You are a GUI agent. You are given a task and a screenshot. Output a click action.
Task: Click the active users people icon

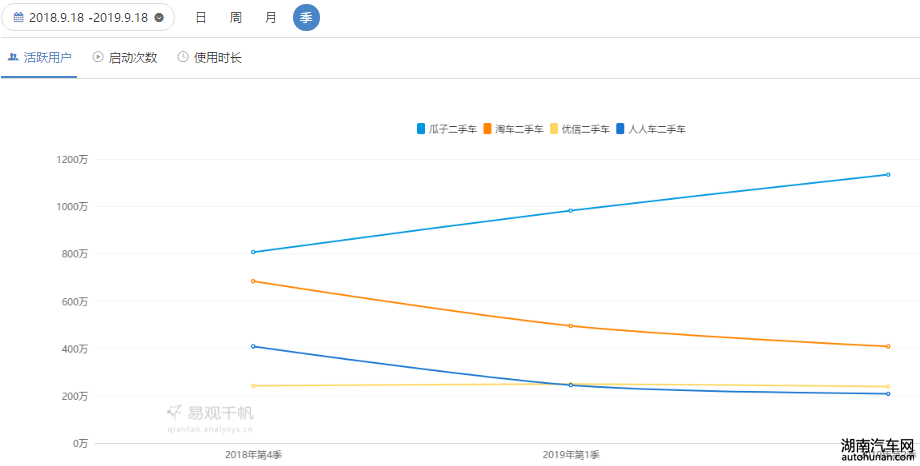pyautogui.click(x=13, y=57)
